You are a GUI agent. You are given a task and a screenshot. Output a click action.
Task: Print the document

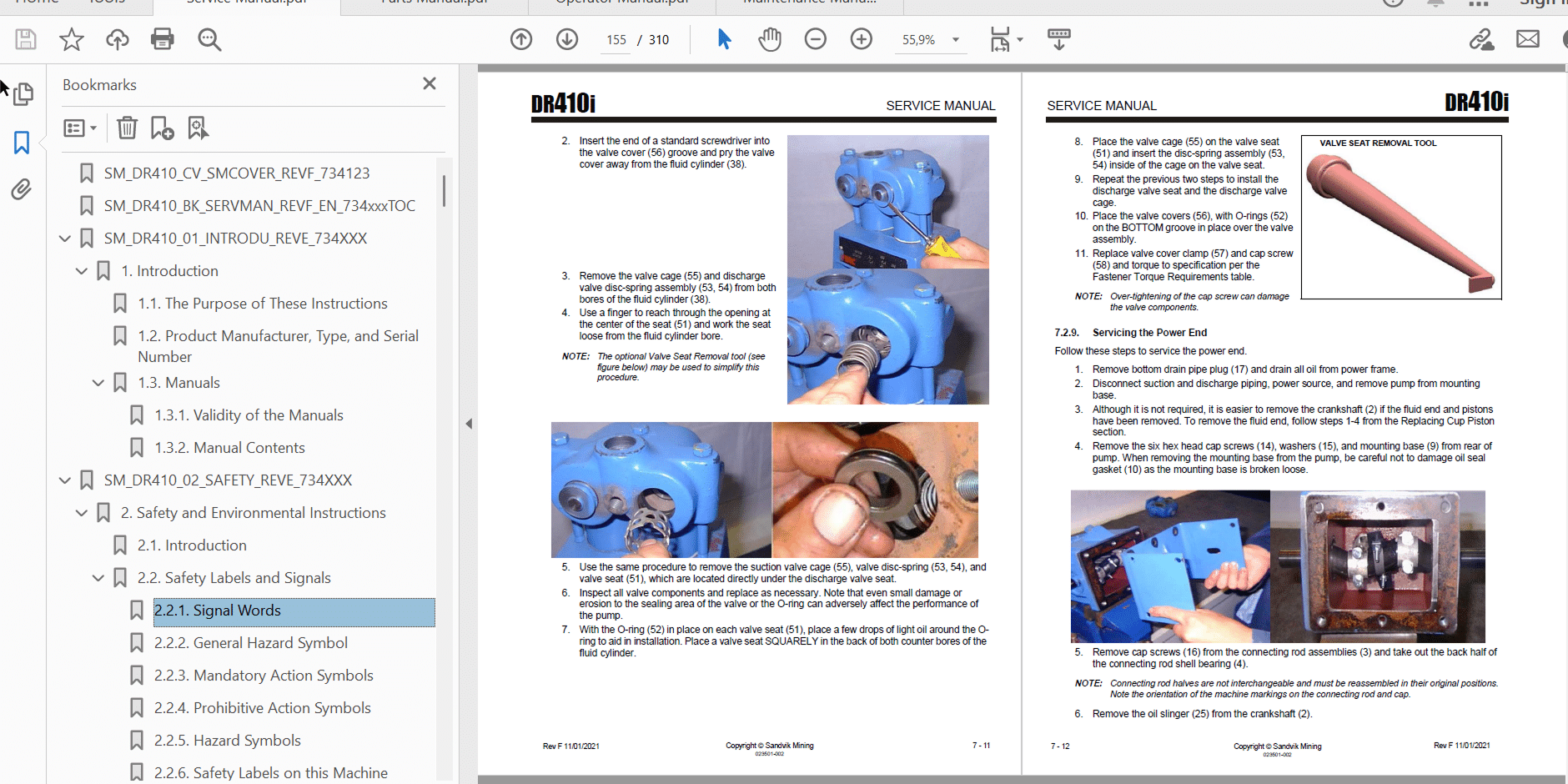pos(163,39)
